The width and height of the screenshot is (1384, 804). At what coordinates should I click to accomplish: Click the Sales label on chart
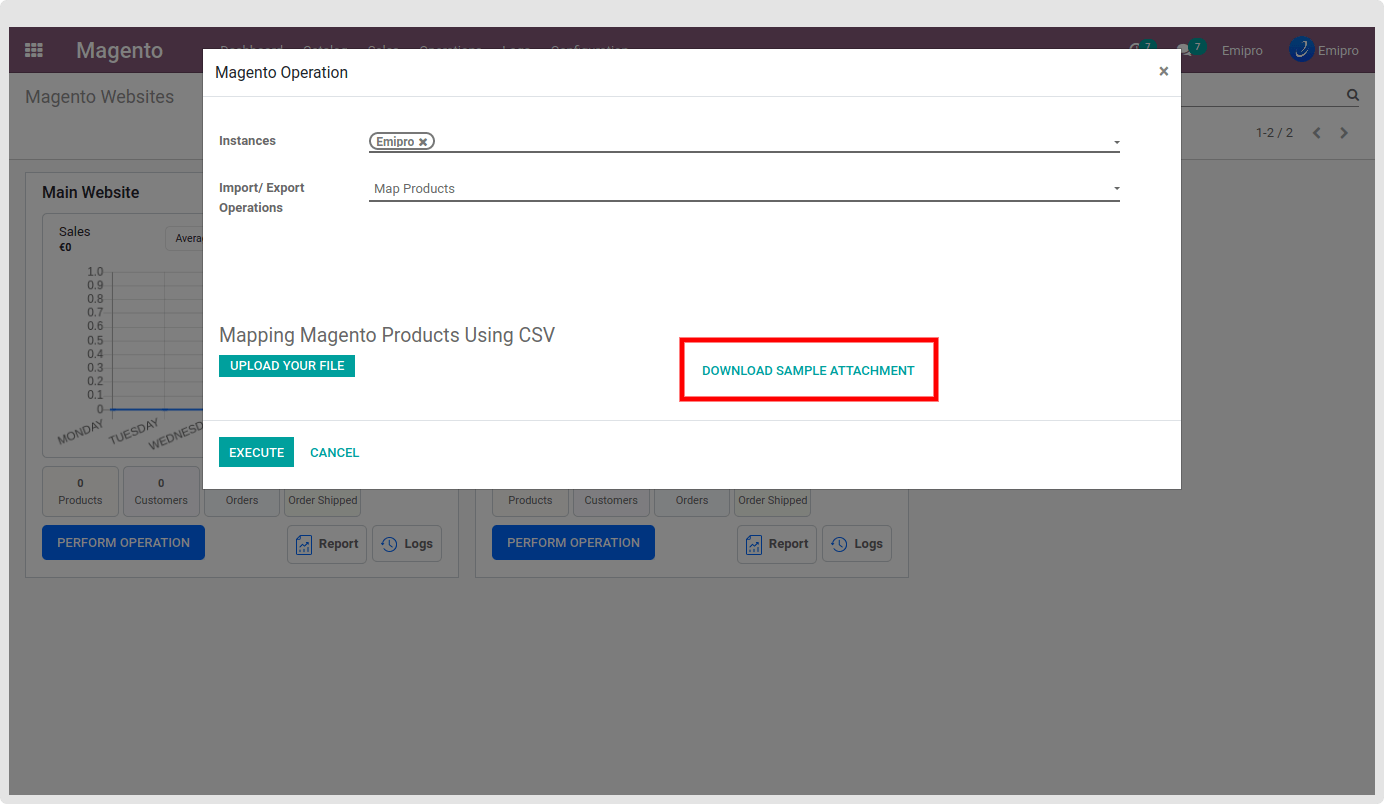point(75,231)
